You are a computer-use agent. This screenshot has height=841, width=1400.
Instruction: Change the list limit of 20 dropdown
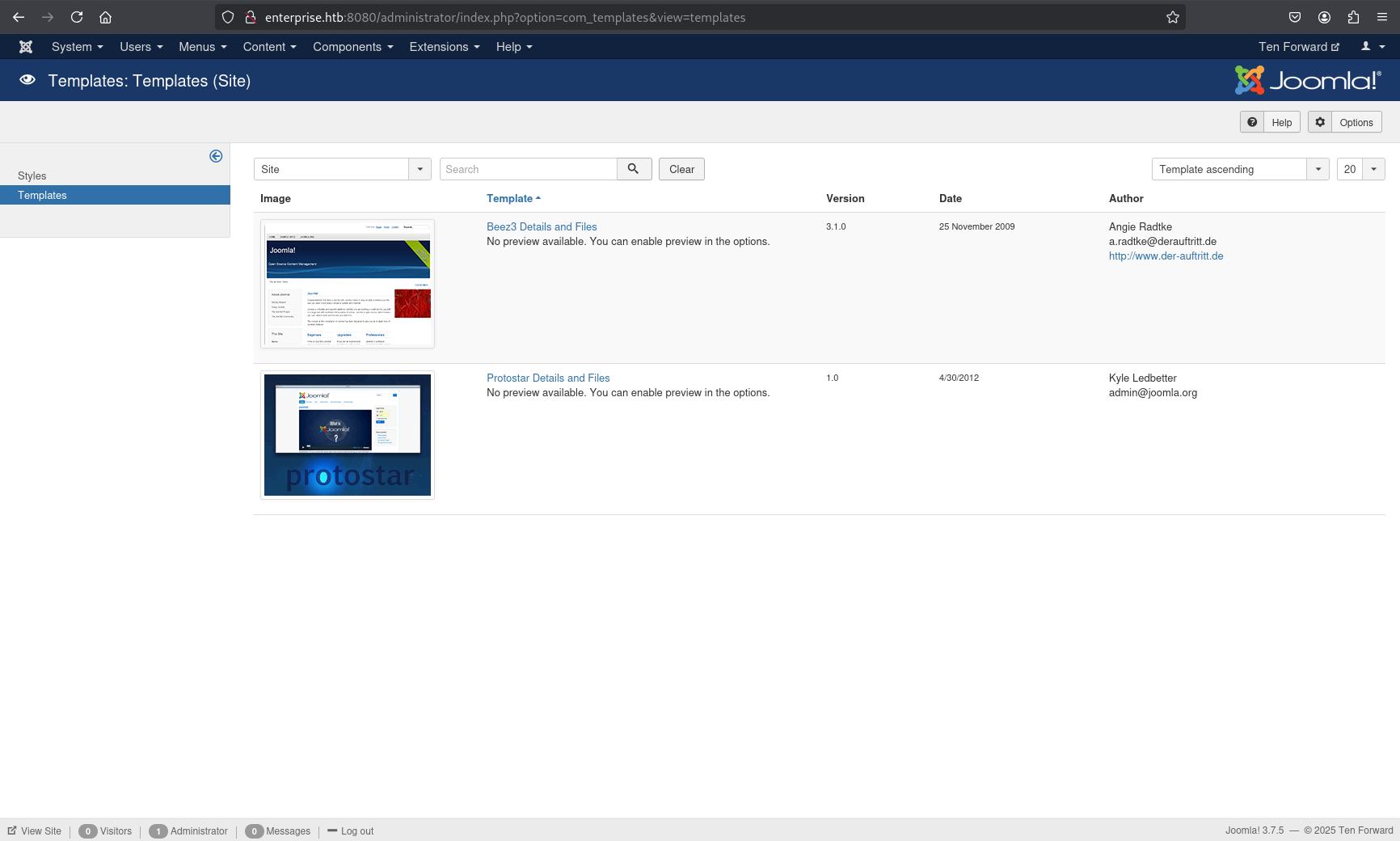[1373, 169]
